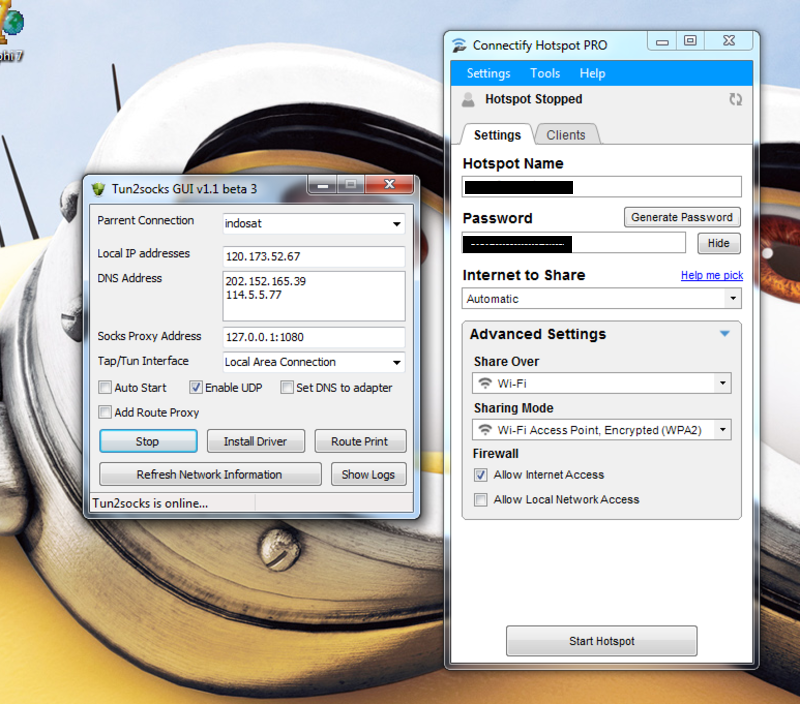Click the Route Print button
This screenshot has width=800, height=704.
pyautogui.click(x=360, y=441)
